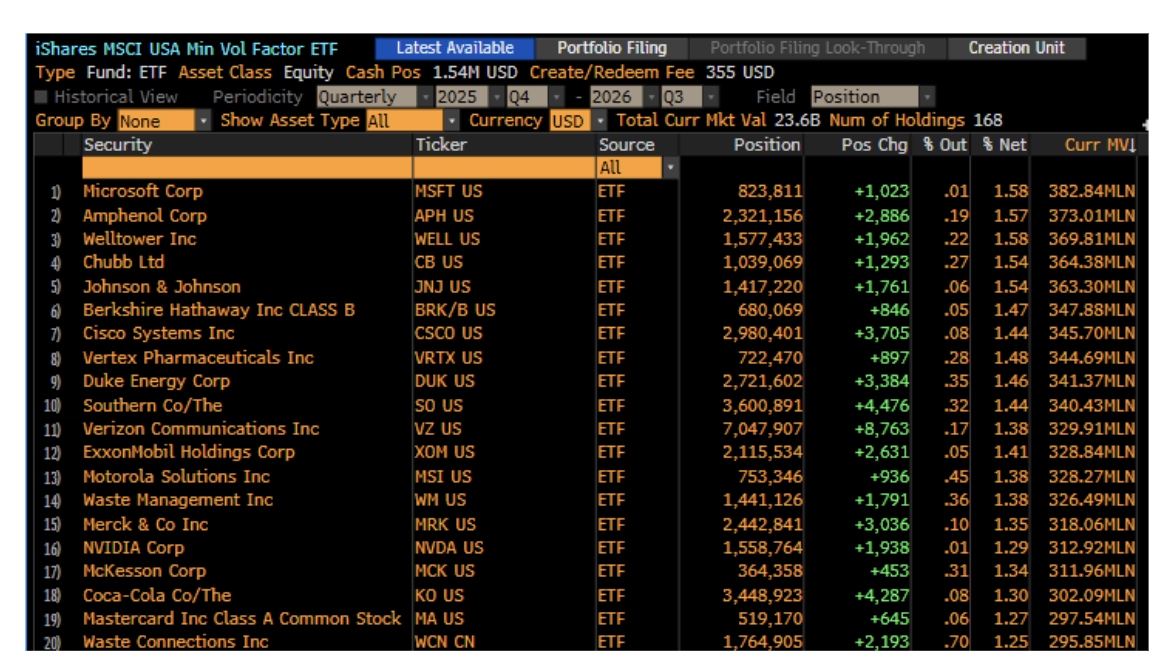This screenshot has width=1166, height=668.
Task: Sort by the Security column header
Action: pyautogui.click(x=117, y=145)
